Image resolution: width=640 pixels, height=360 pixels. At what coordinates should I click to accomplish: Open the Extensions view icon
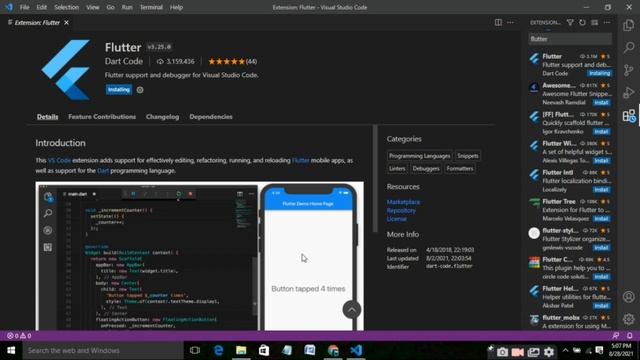(x=629, y=116)
